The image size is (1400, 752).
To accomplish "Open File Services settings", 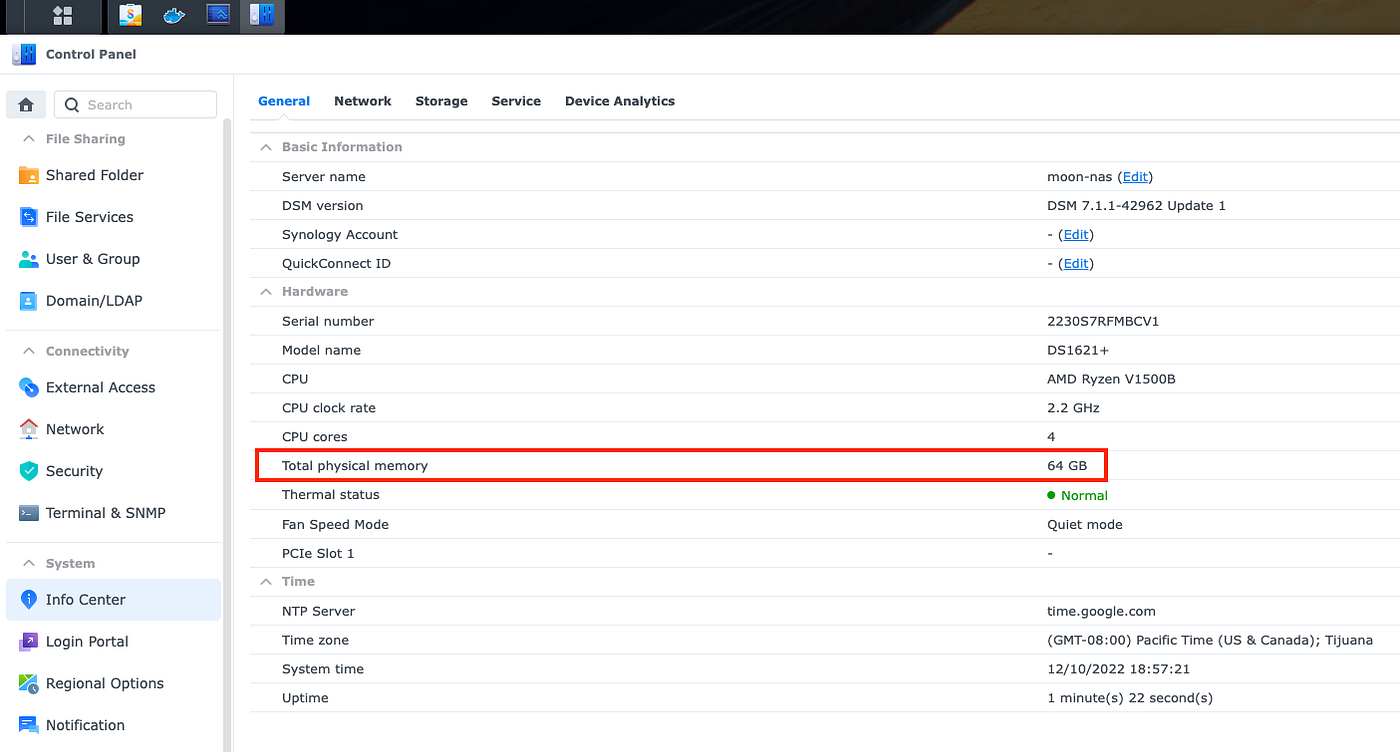I will tap(113, 217).
